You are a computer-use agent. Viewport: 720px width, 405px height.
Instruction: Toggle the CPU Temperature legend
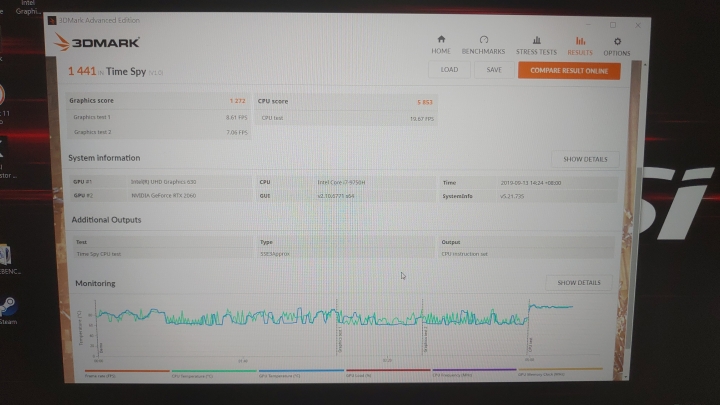[214, 373]
